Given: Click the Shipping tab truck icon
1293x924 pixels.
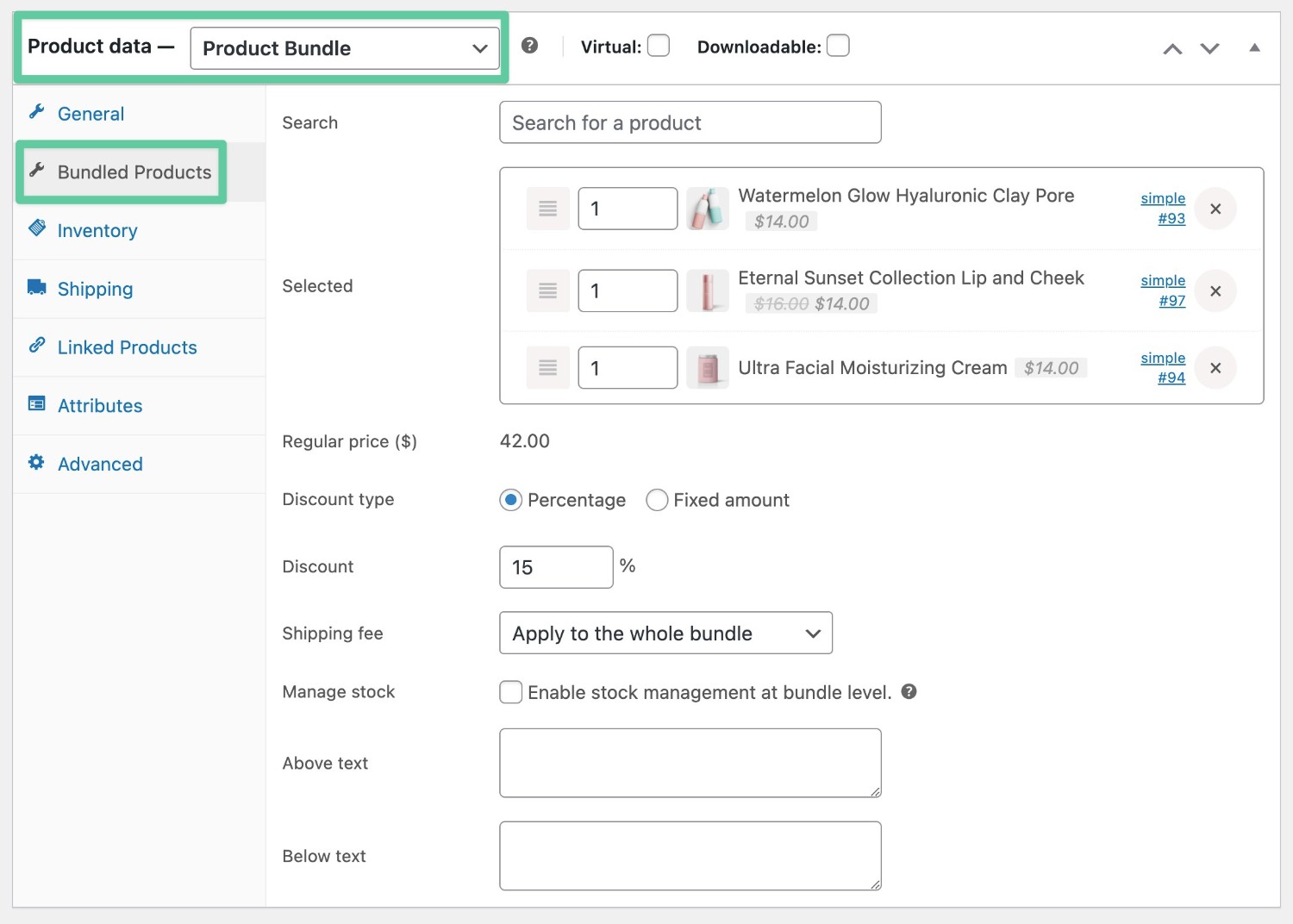Looking at the screenshot, I should pyautogui.click(x=37, y=287).
